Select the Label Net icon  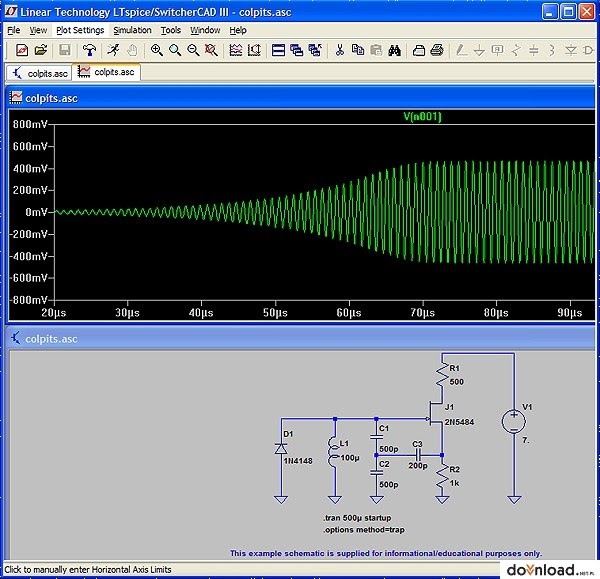[497, 50]
